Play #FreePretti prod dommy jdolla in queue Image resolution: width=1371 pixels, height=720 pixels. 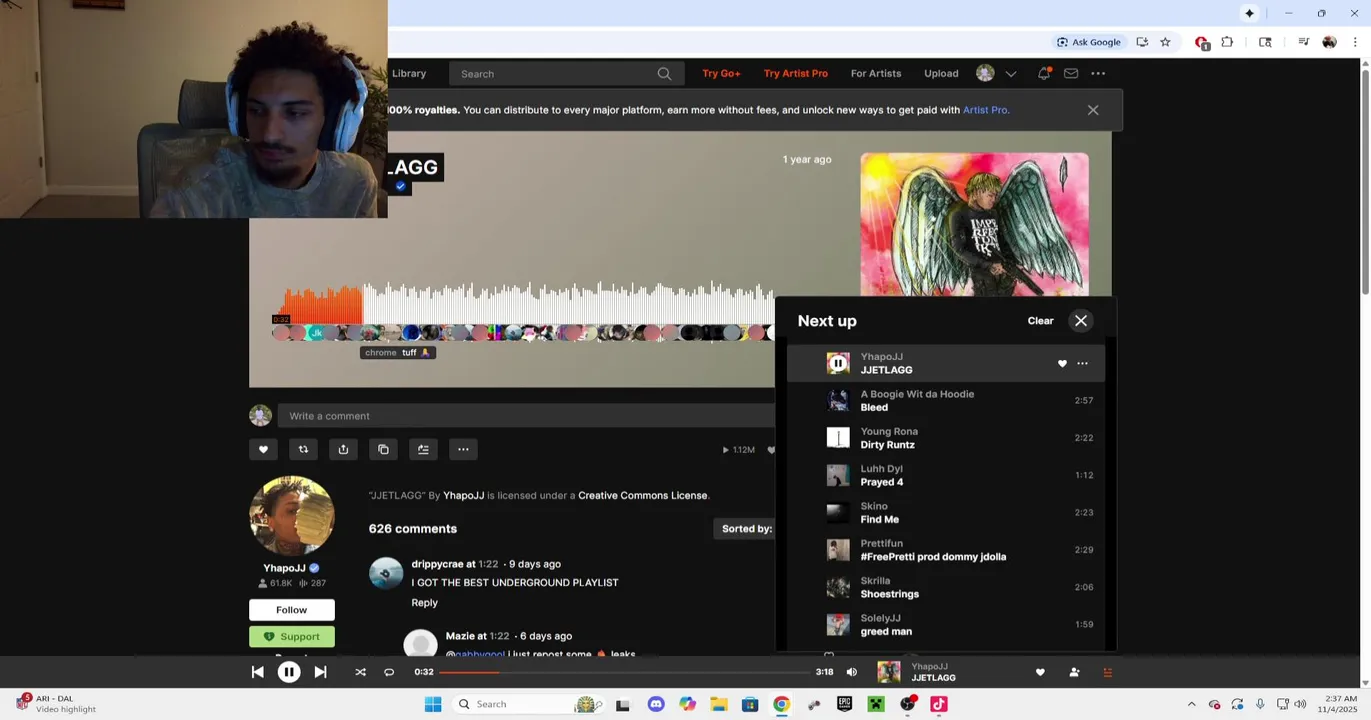coord(946,550)
